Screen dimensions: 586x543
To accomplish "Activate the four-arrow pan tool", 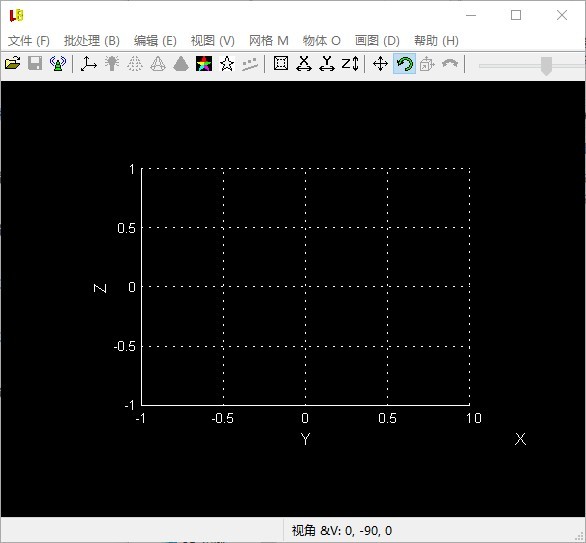I will tap(380, 64).
